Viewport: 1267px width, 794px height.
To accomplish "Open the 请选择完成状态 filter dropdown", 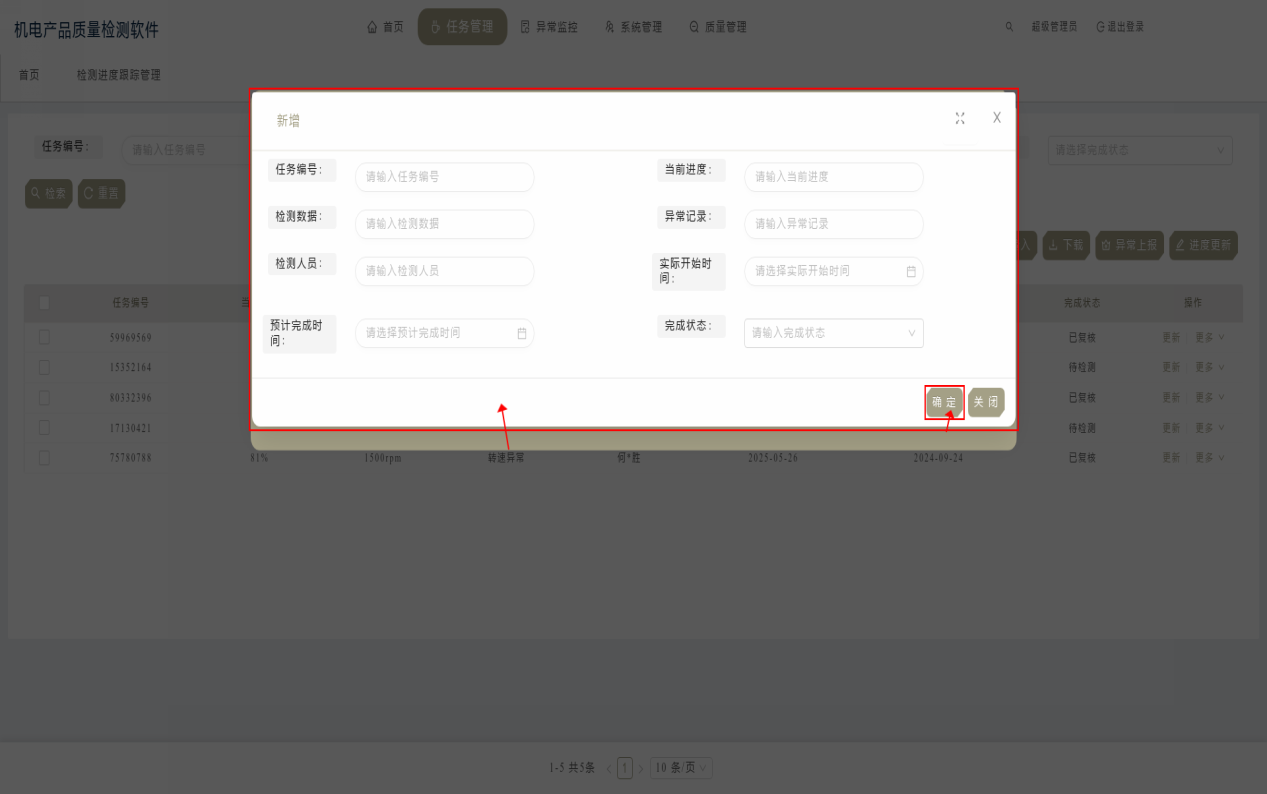I will click(1139, 150).
